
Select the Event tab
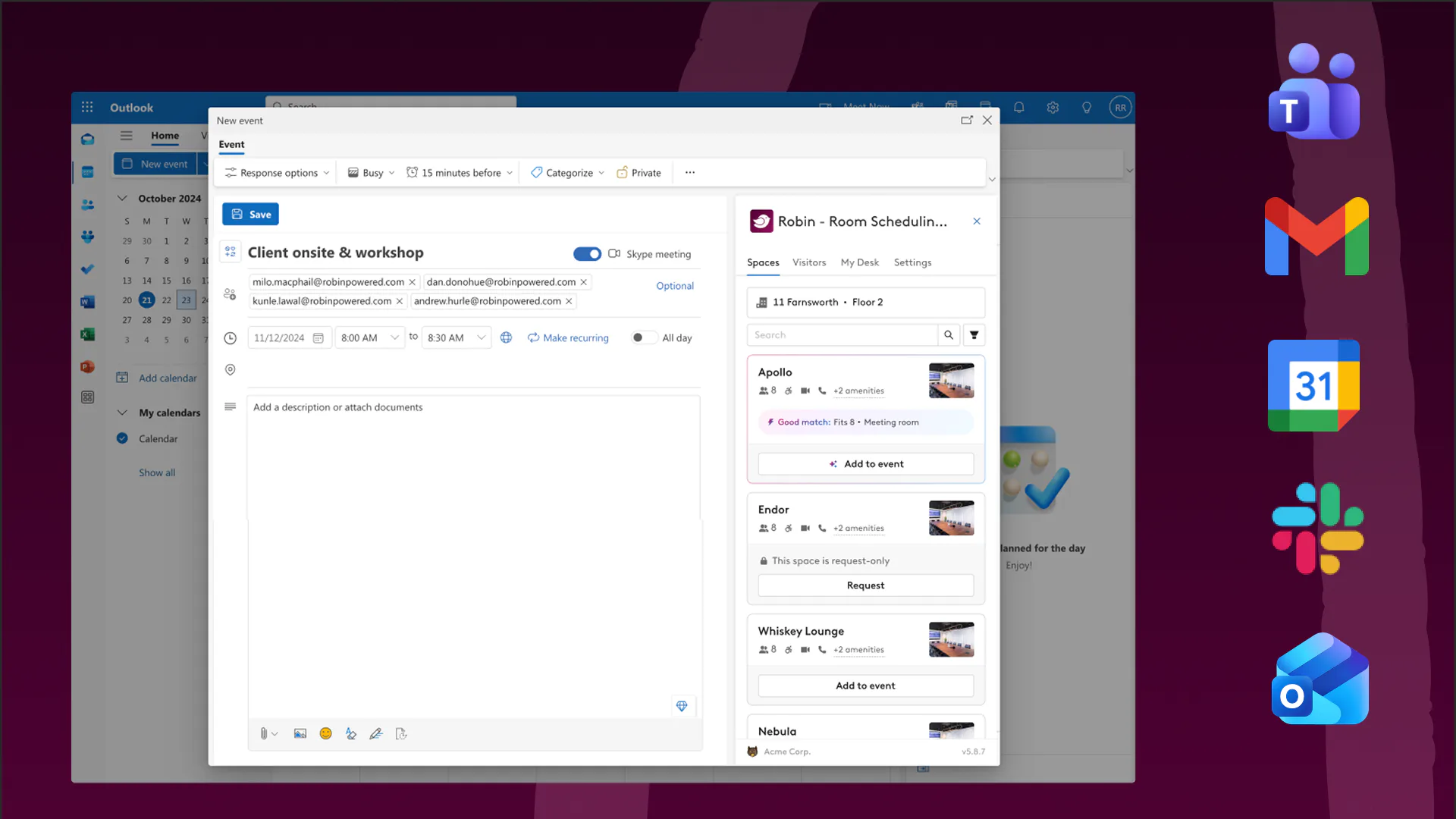coord(231,144)
